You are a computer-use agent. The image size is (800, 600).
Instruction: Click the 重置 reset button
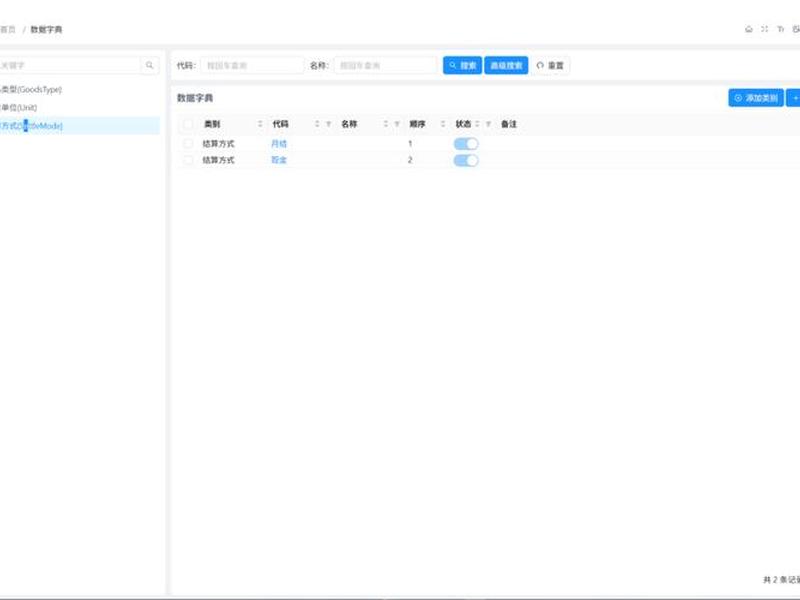pyautogui.click(x=550, y=65)
